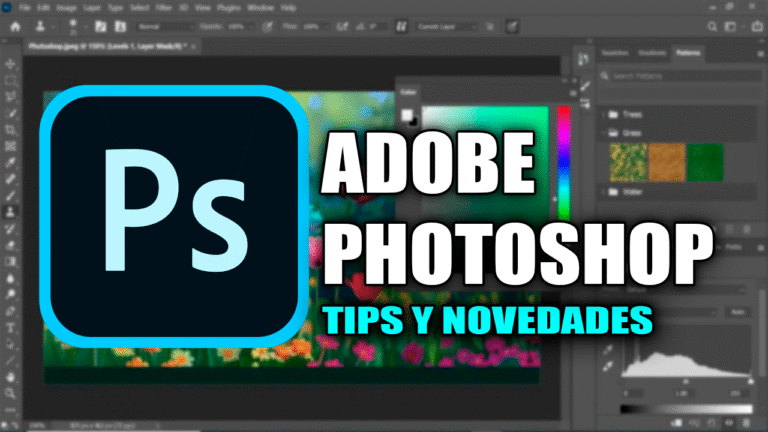
Task: Switch to the Gradients tab
Action: [x=652, y=52]
